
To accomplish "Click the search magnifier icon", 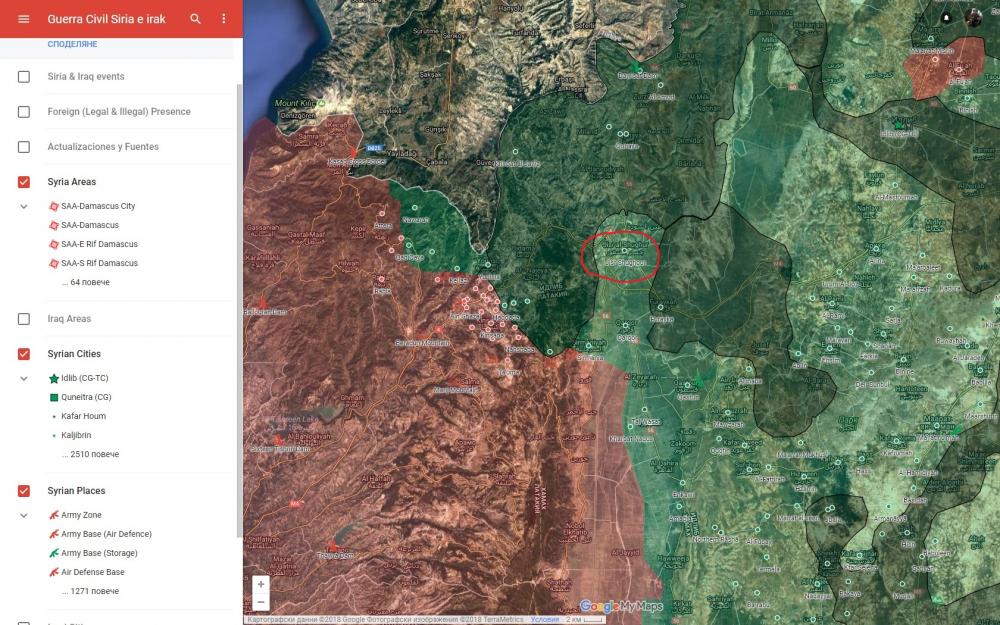I will pyautogui.click(x=195, y=19).
